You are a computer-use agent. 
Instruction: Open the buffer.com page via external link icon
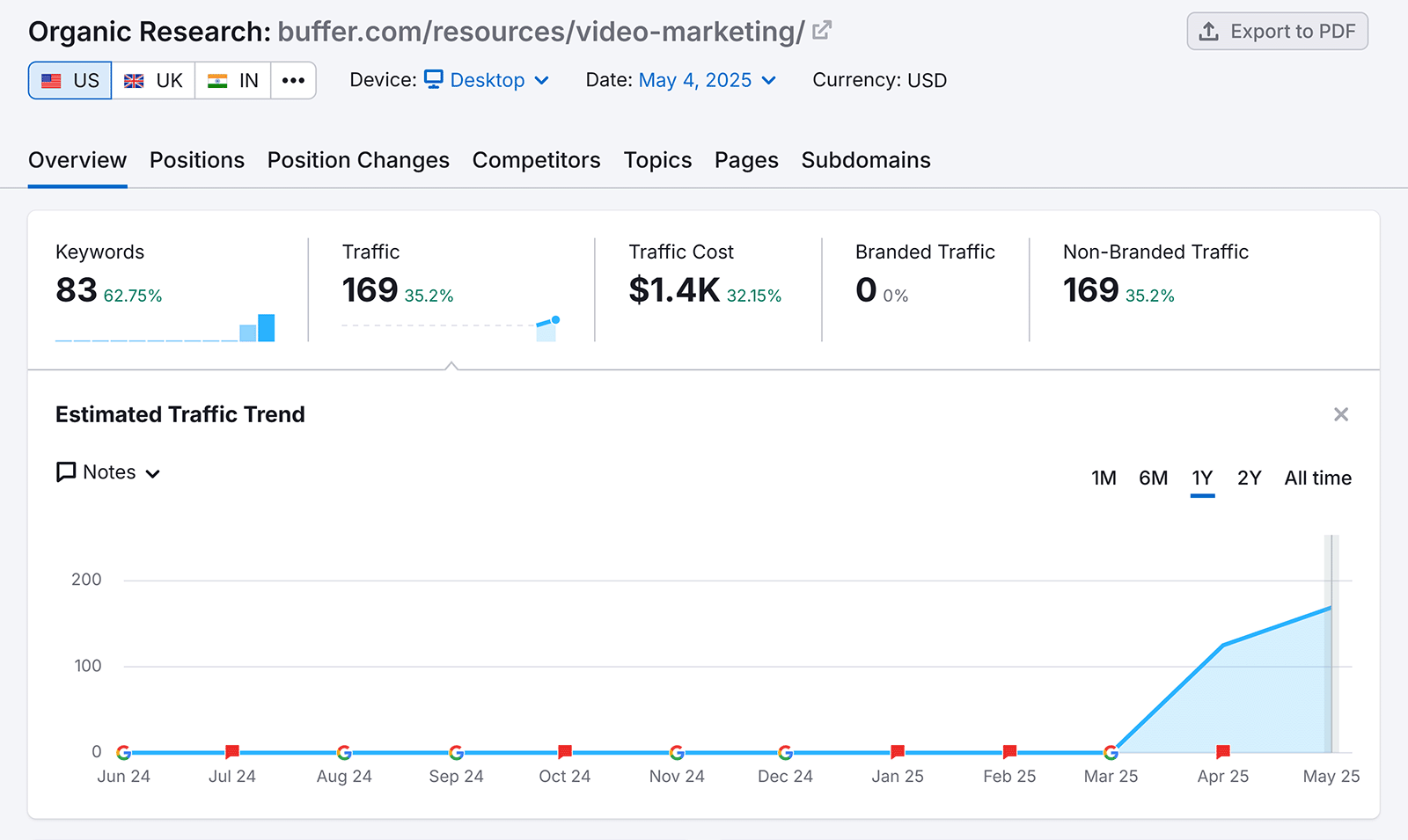(820, 29)
